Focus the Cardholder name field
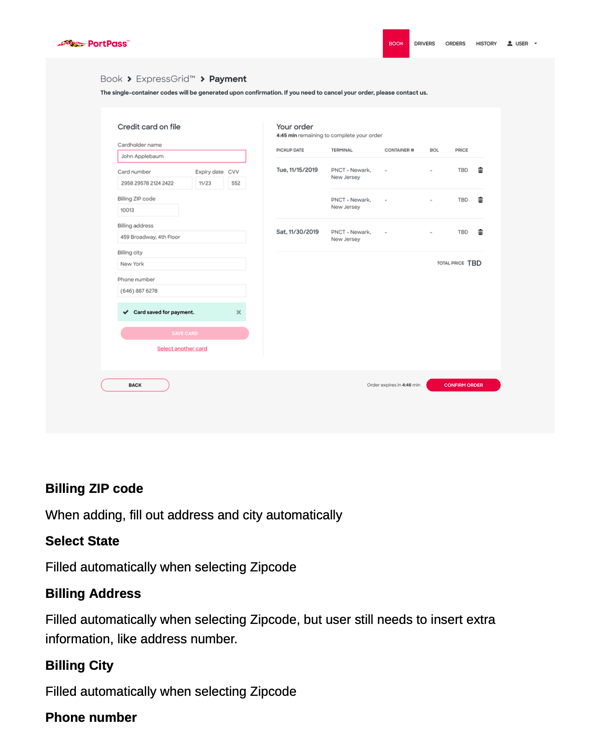606x754 pixels. tap(182, 156)
